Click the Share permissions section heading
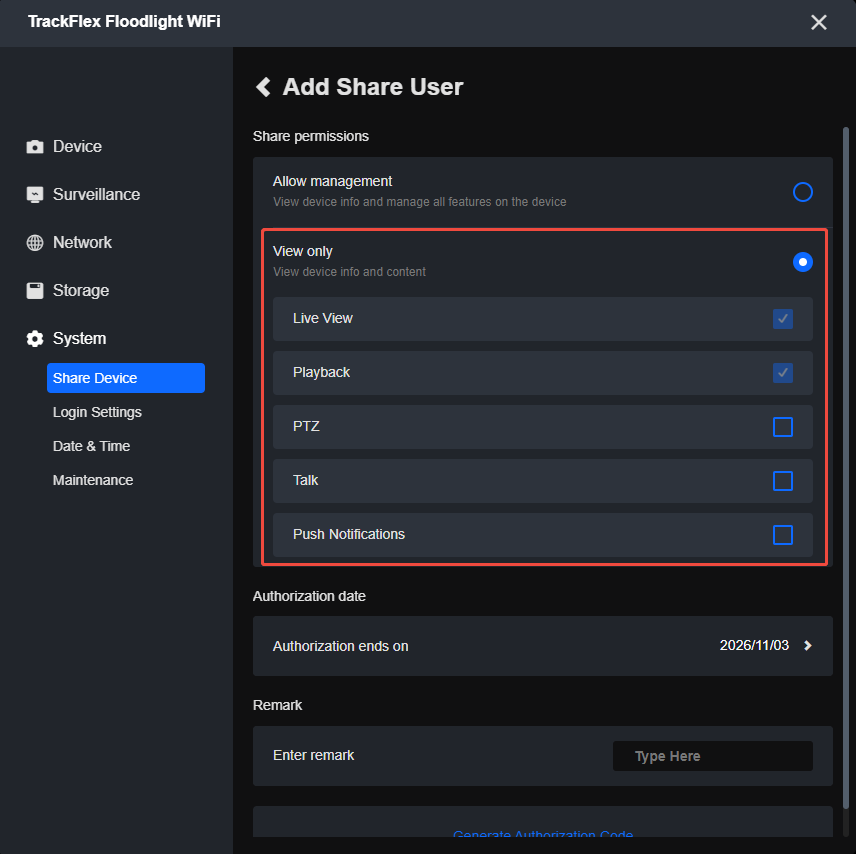 point(311,137)
